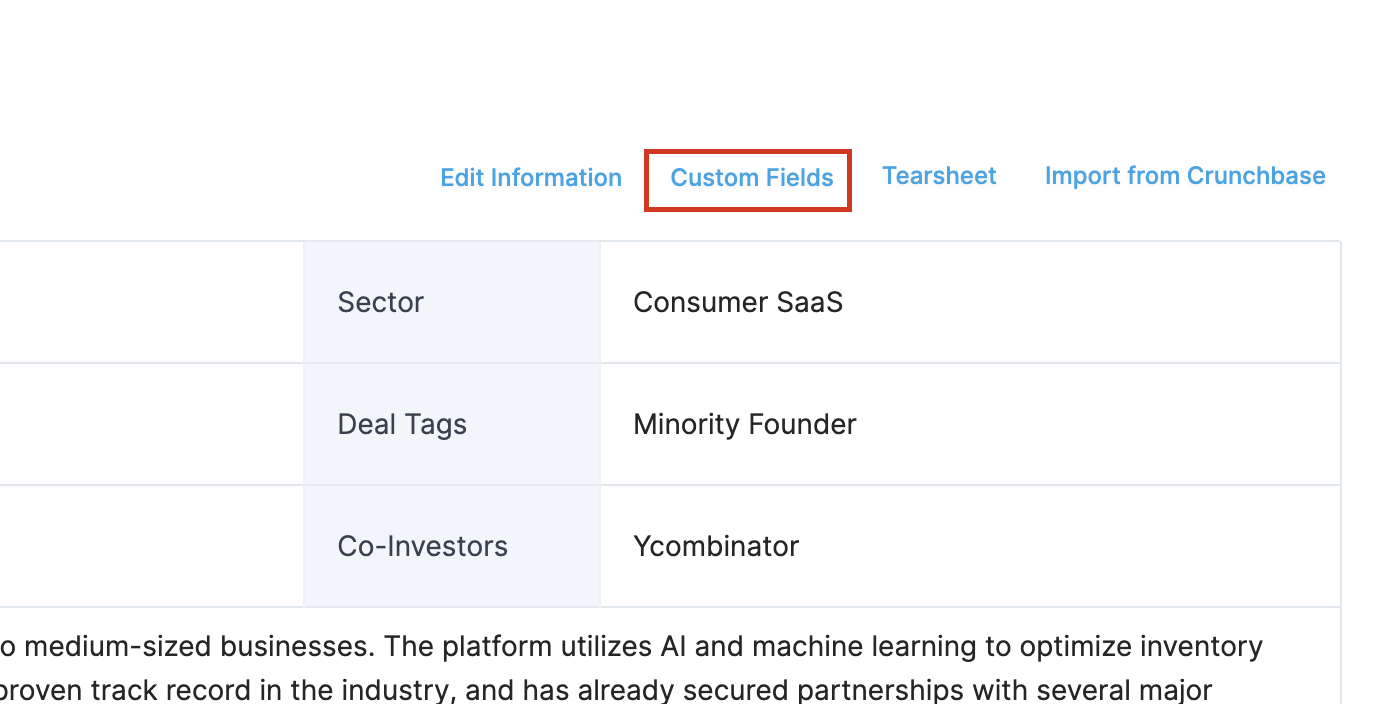Select the Ycombinator value
This screenshot has height=704, width=1380.
pos(716,546)
